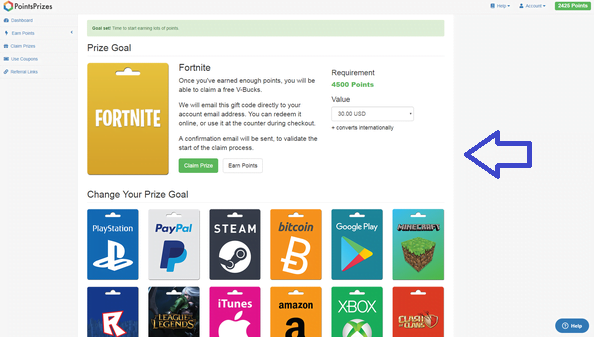
Task: Select the PlayStation gift card
Action: coord(113,245)
